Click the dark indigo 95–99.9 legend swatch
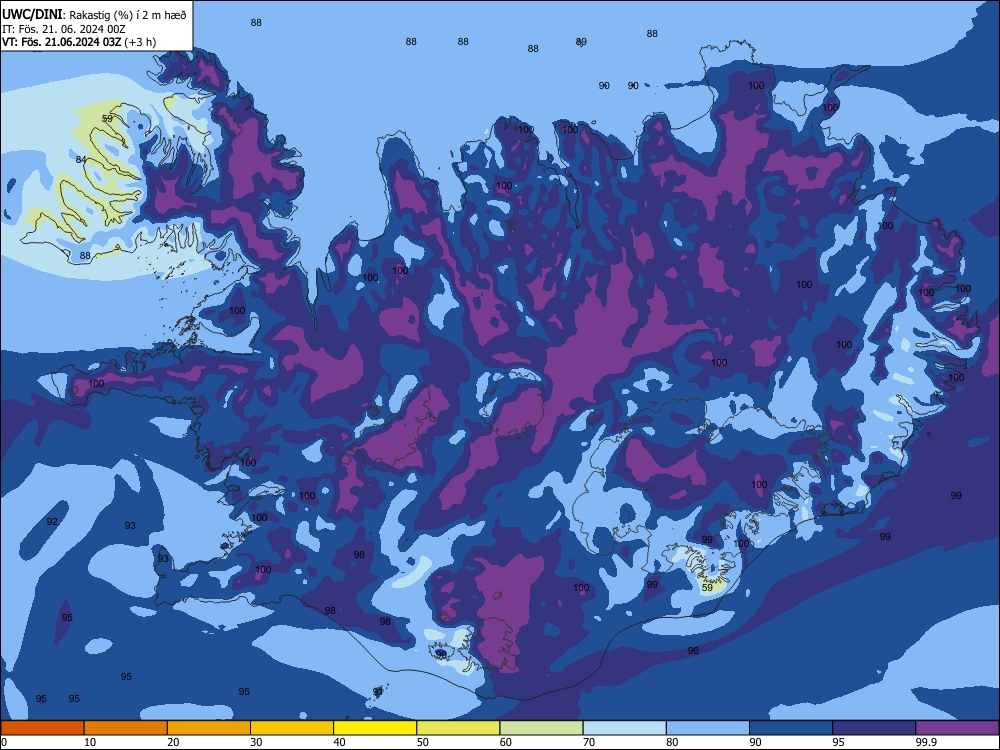 click(874, 728)
